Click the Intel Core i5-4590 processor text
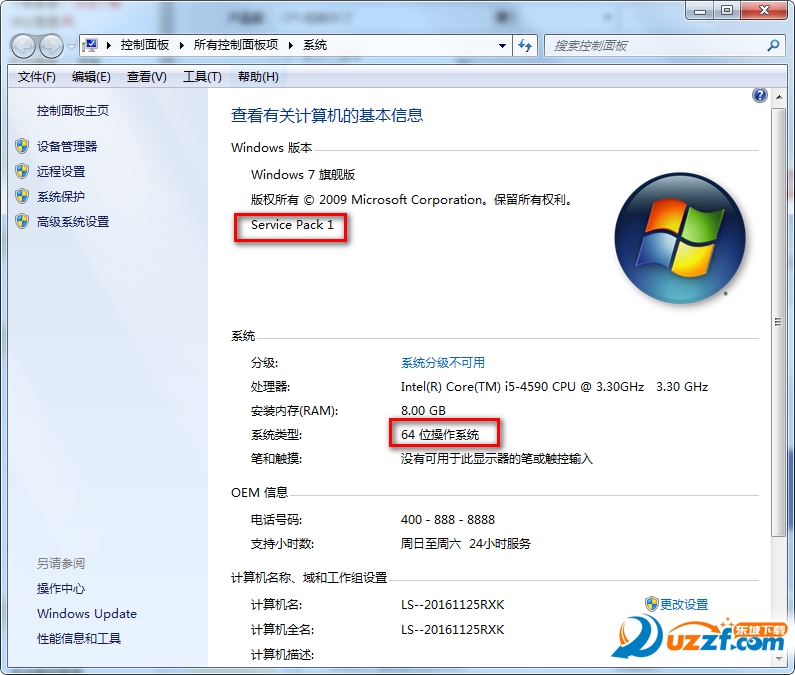Viewport: 795px width, 675px height. click(554, 387)
